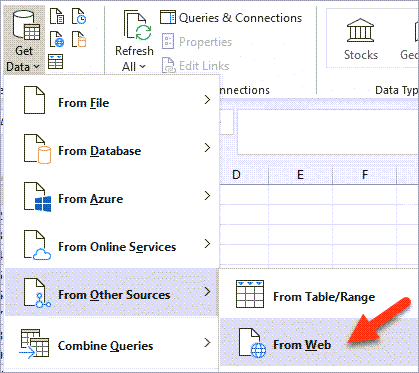Click the From Online Services cloud icon
The width and height of the screenshot is (419, 373).
[x=37, y=245]
